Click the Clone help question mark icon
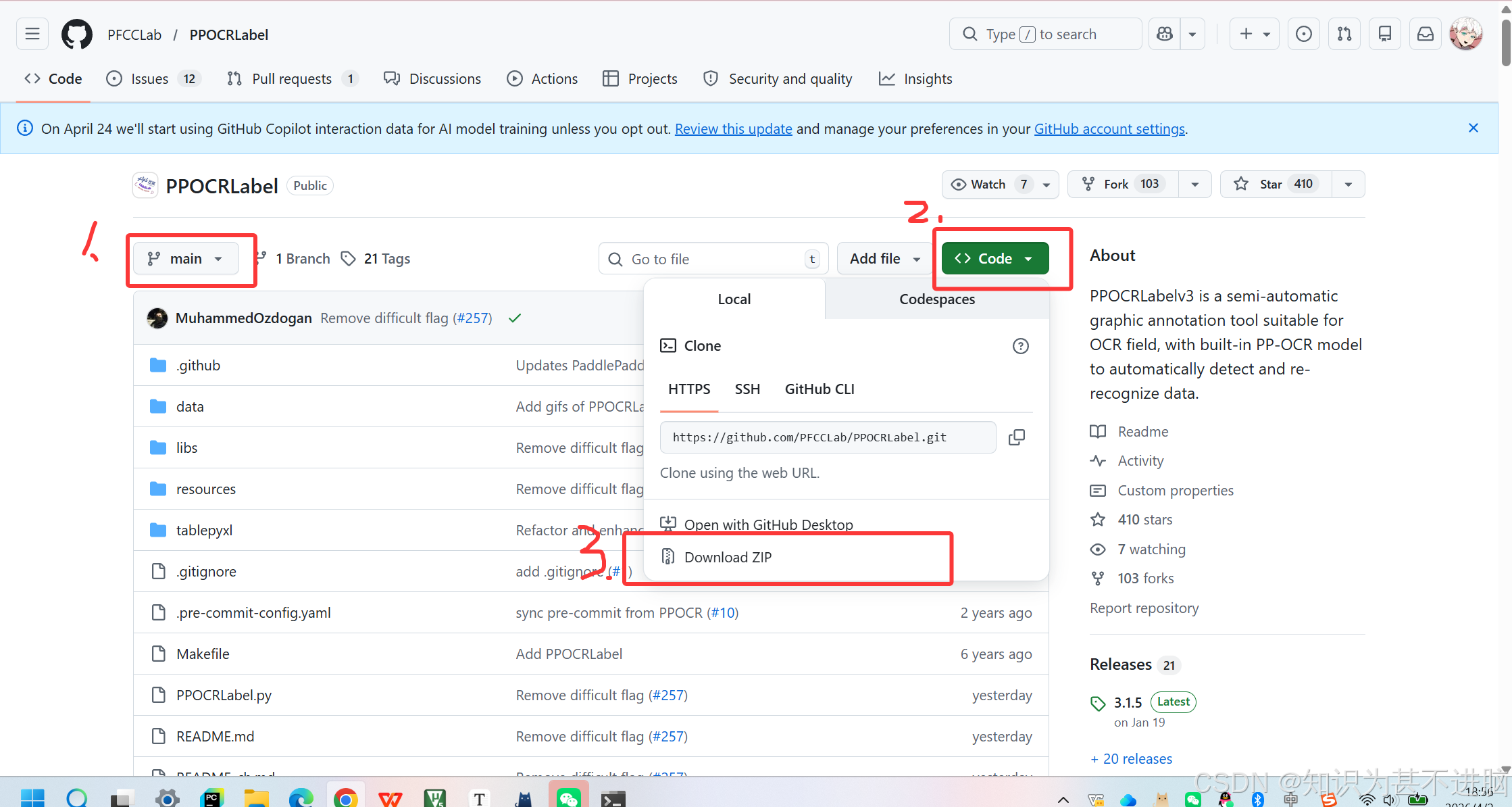The width and height of the screenshot is (1512, 807). click(x=1021, y=346)
